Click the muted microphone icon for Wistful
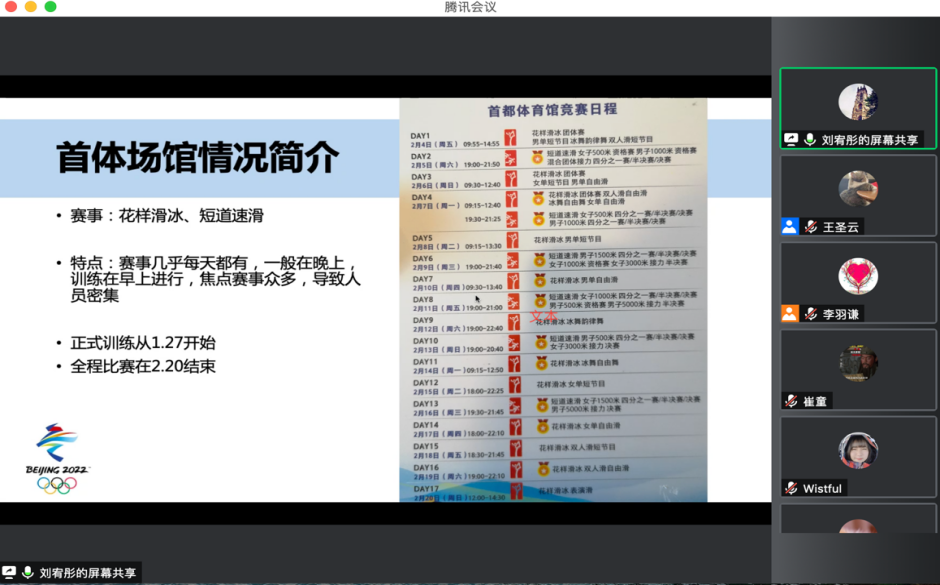The width and height of the screenshot is (940, 585). [791, 488]
